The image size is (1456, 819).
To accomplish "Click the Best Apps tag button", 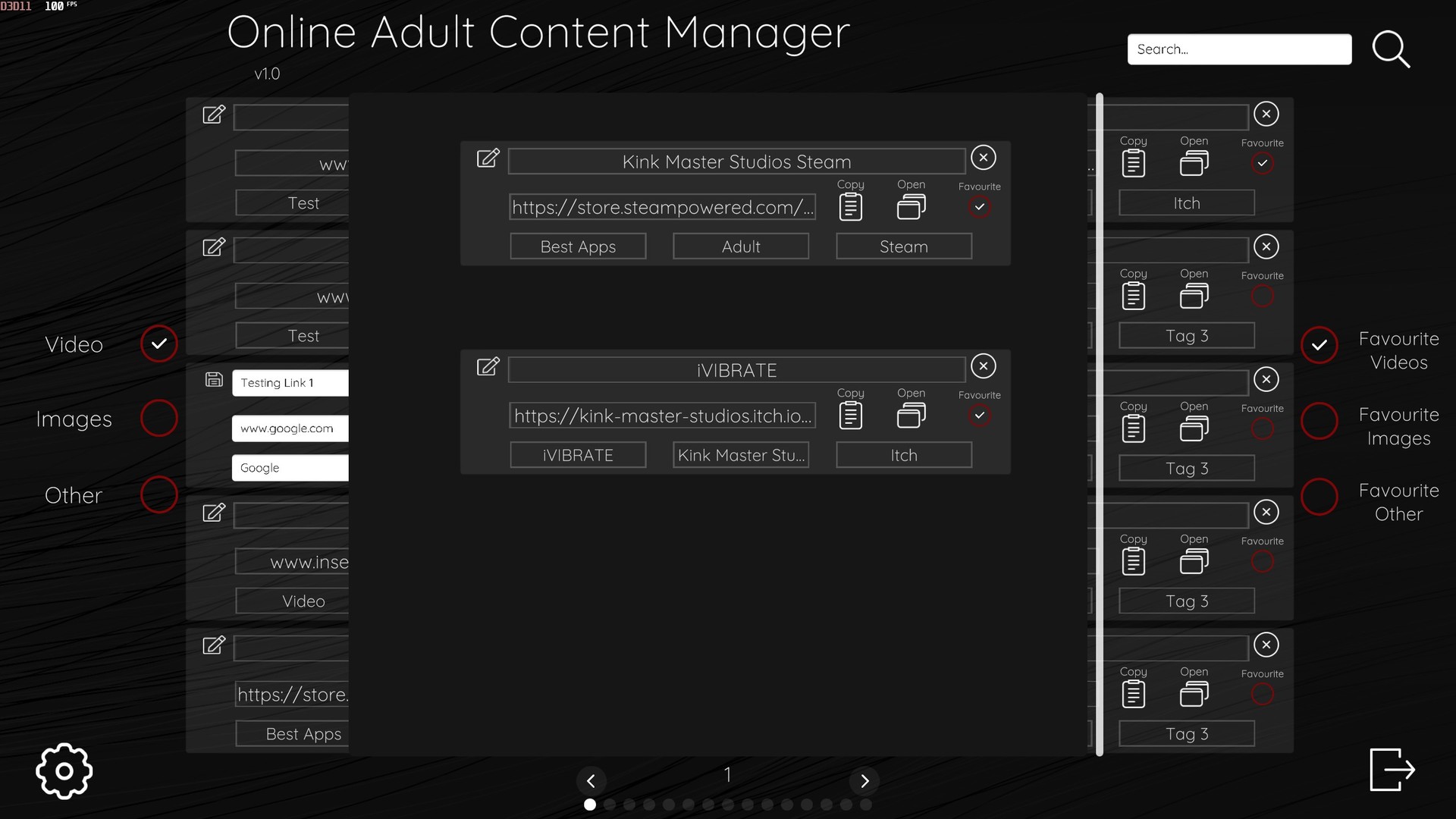I will (578, 246).
